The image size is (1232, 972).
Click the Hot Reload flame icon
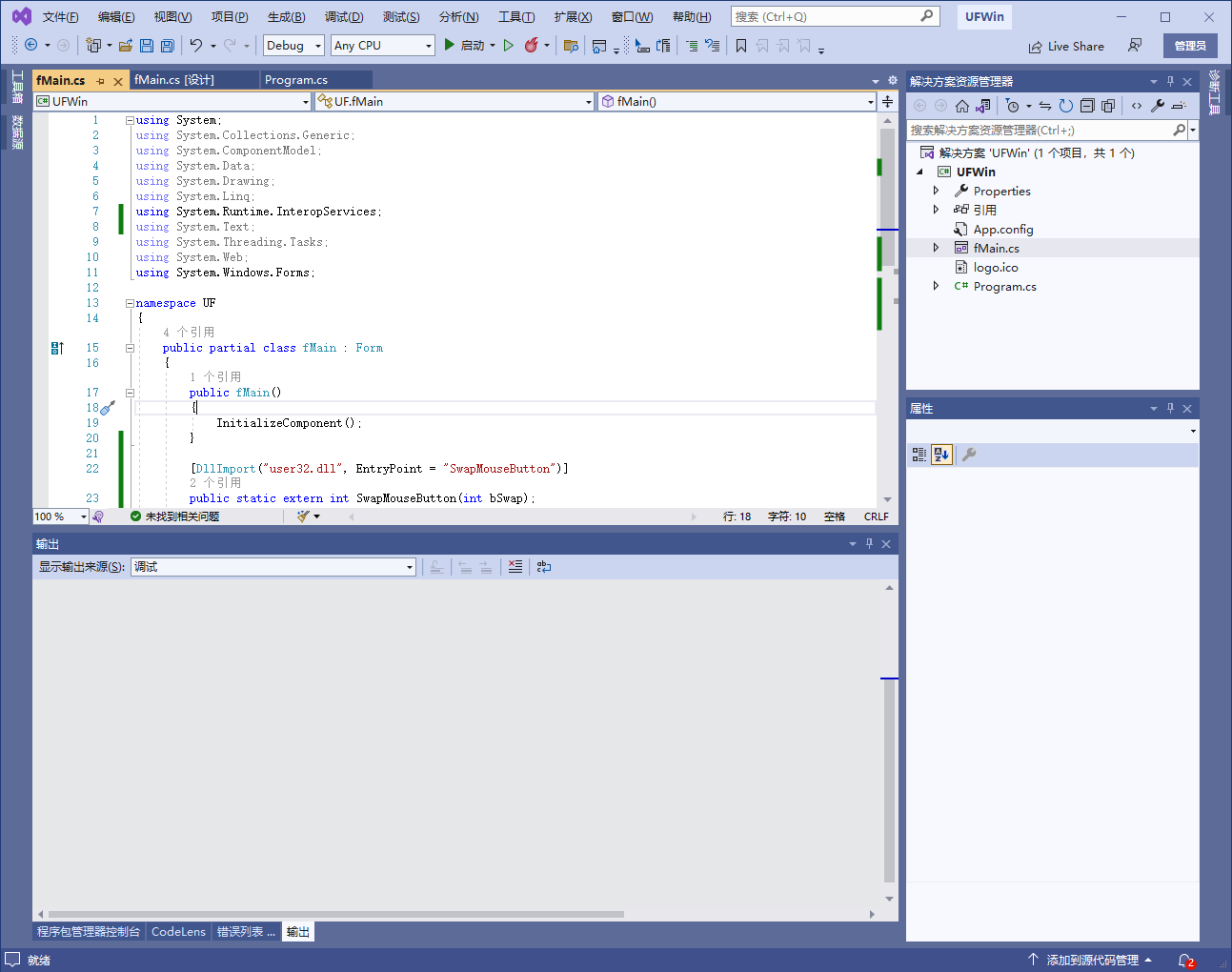point(532,45)
